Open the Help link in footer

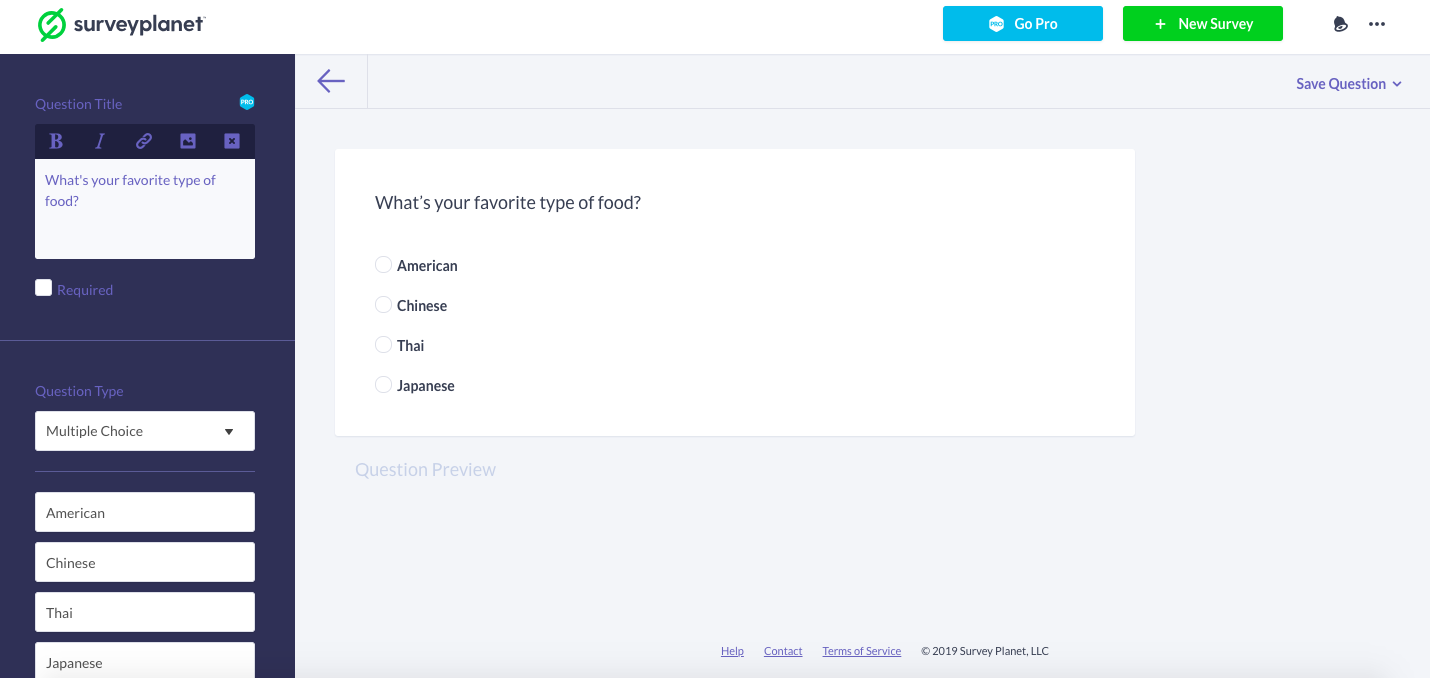(x=732, y=651)
